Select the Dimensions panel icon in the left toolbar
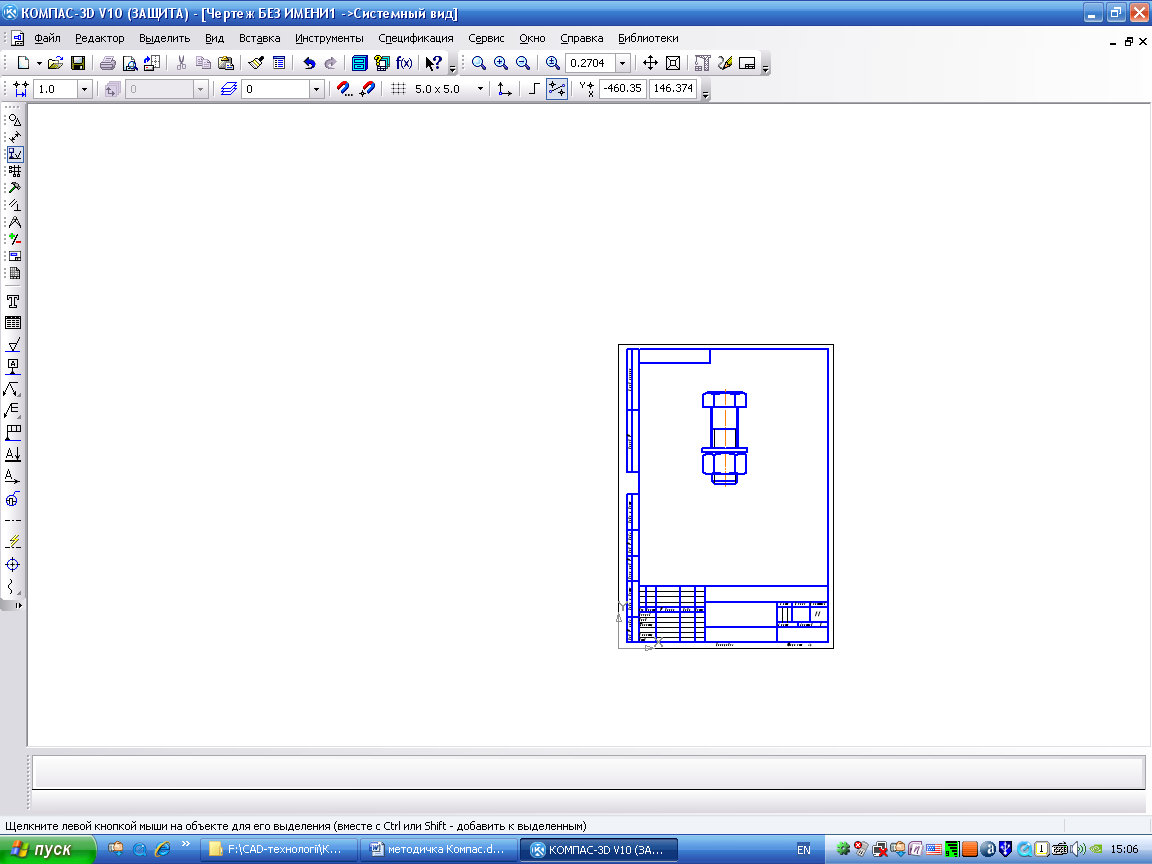 coord(14,137)
